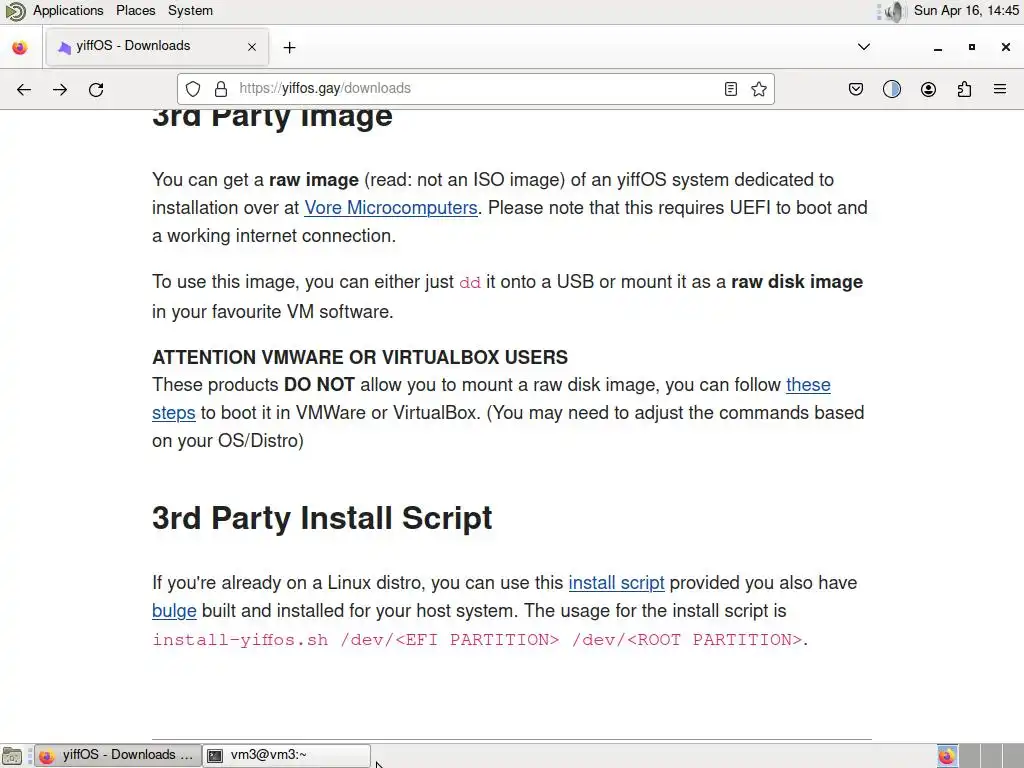
Task: Toggle reader view in the address bar
Action: 731,89
